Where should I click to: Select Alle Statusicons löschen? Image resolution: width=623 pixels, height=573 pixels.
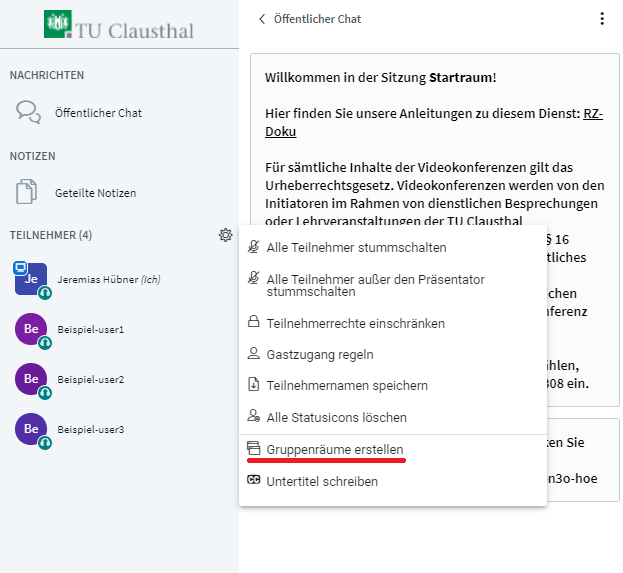[336, 417]
